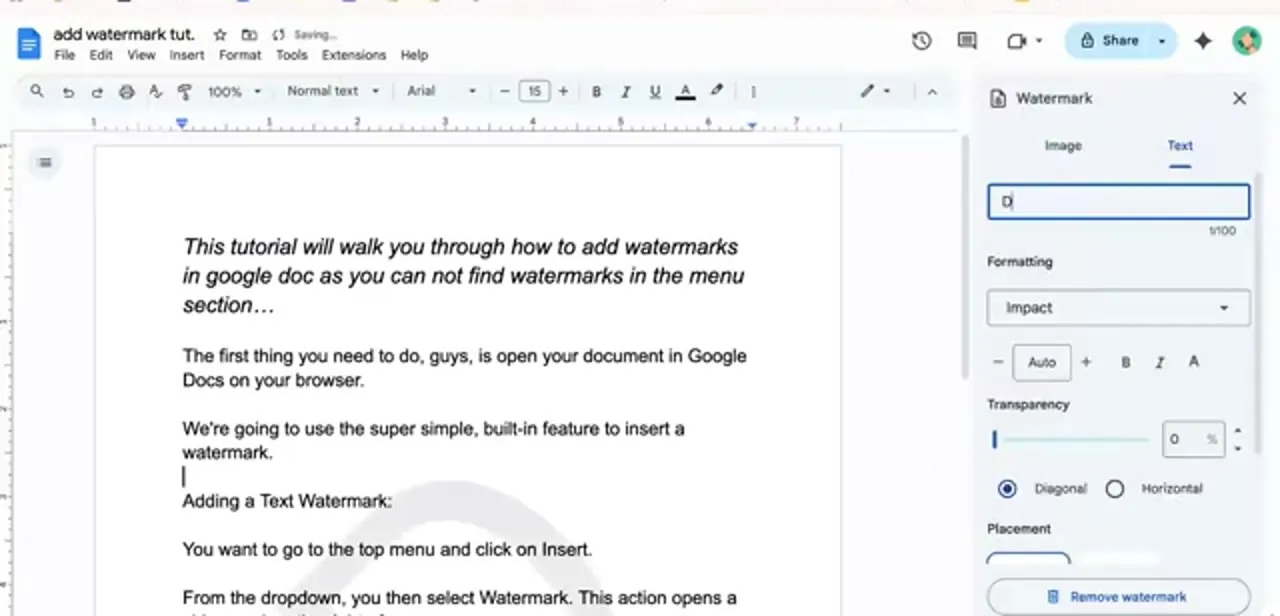Screen dimensions: 1280x616
Task: Expand the editing mode pencil dropdown
Action: (876, 91)
